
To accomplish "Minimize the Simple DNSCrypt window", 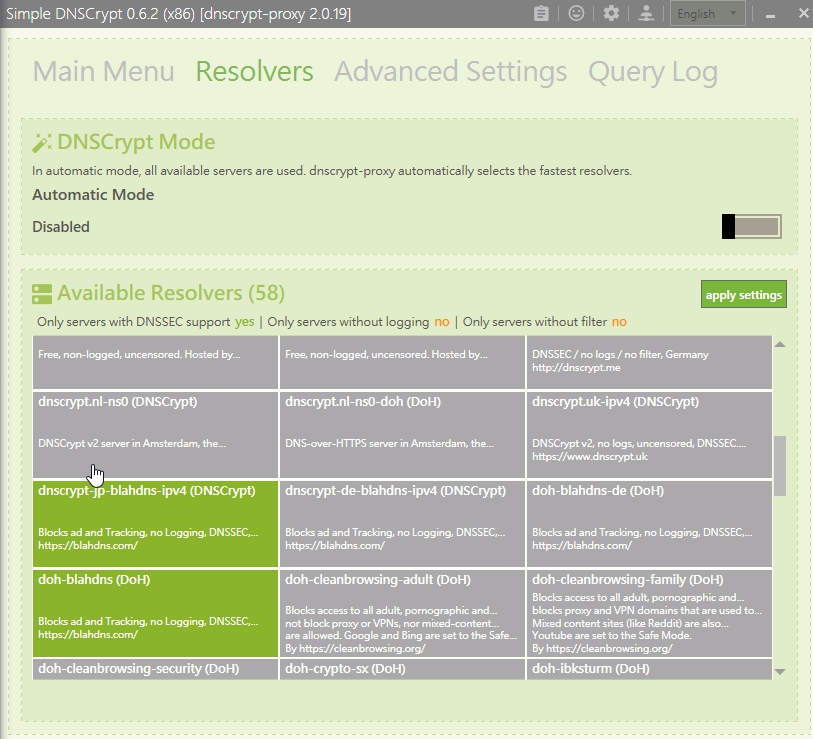I will coord(770,15).
